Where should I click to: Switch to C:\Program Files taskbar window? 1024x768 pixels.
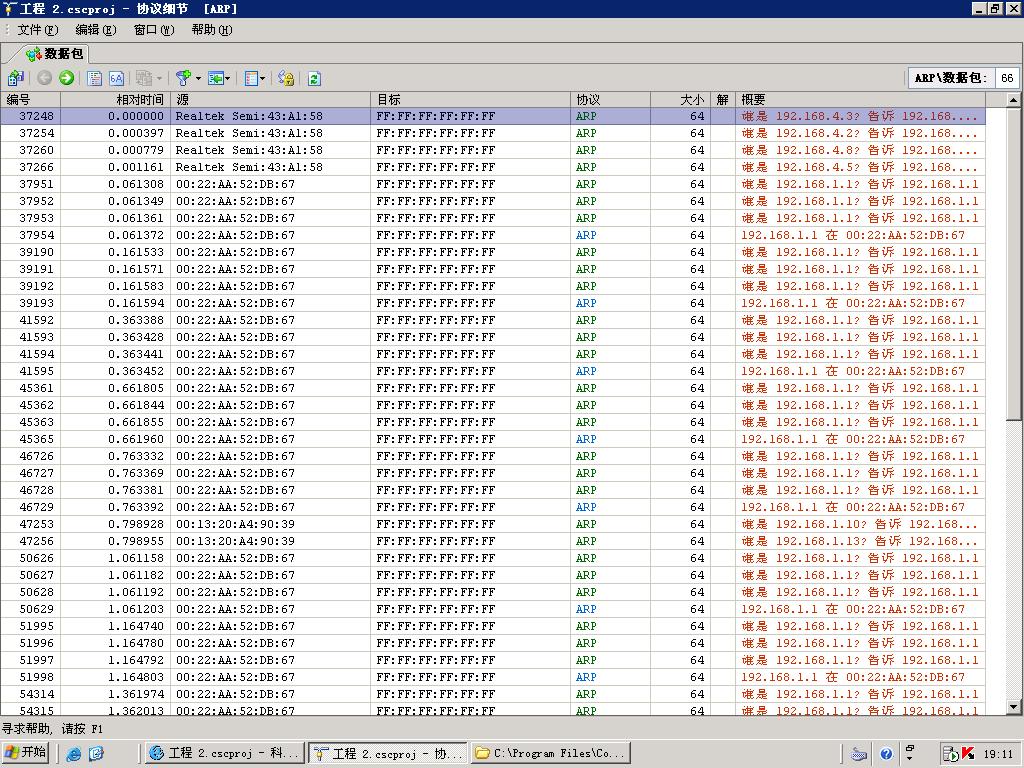coord(549,753)
